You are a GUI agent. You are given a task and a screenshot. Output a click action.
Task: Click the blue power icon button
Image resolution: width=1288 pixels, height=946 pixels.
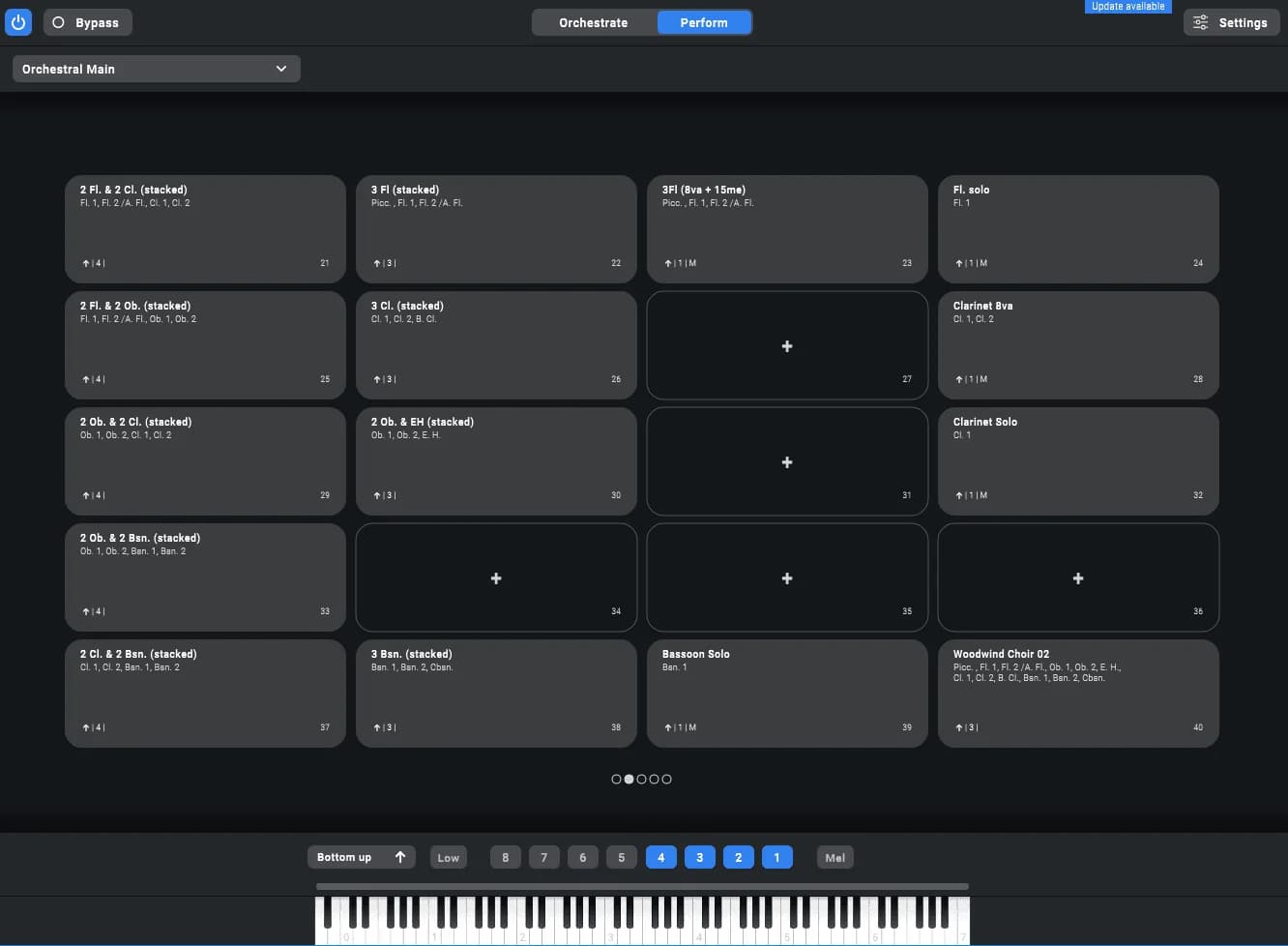18,22
